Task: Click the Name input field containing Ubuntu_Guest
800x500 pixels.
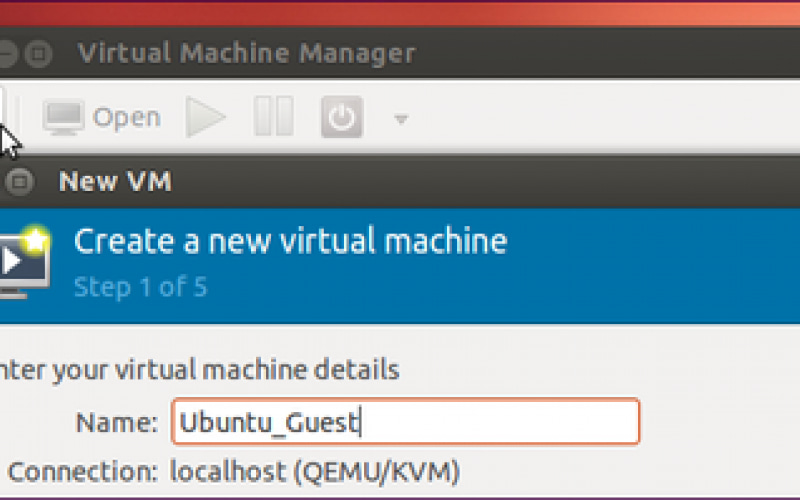Action: [x=406, y=422]
